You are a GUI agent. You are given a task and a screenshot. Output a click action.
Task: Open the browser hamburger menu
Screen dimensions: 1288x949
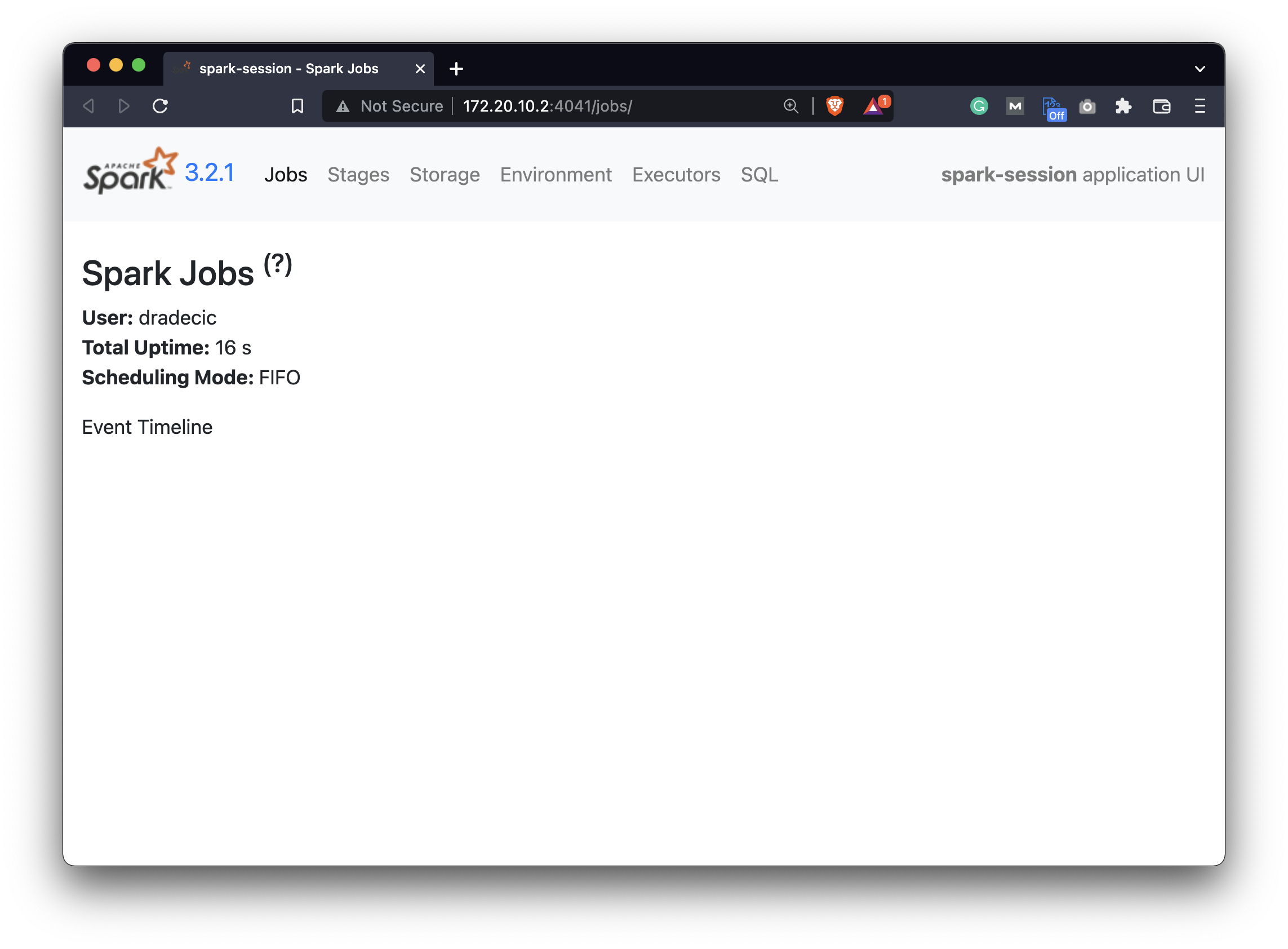pos(1200,107)
